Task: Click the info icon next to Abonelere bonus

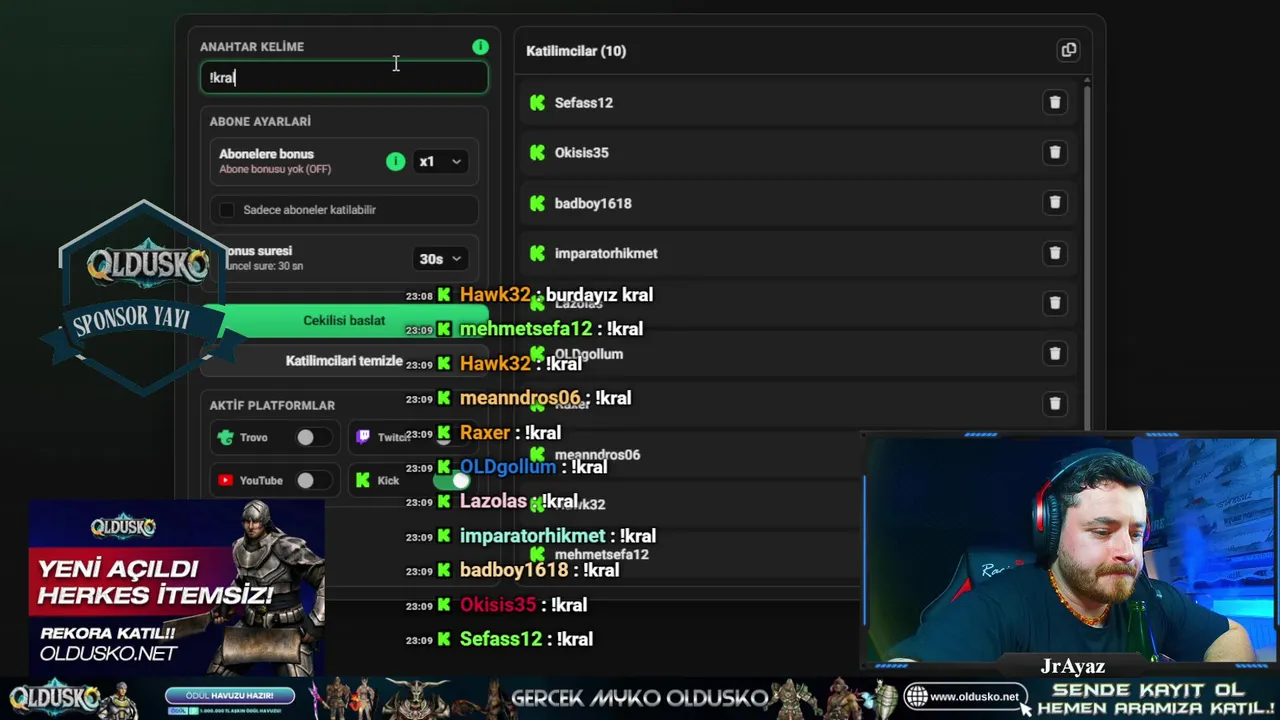Action: click(x=396, y=161)
